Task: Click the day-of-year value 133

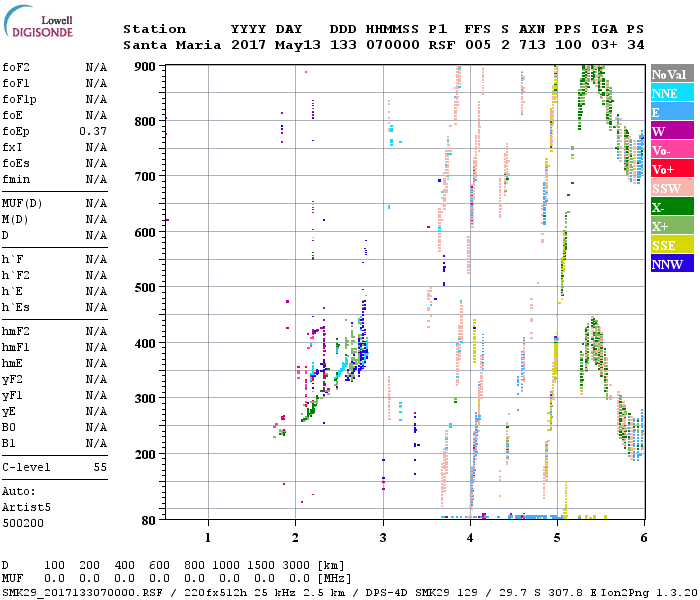Action: [343, 46]
